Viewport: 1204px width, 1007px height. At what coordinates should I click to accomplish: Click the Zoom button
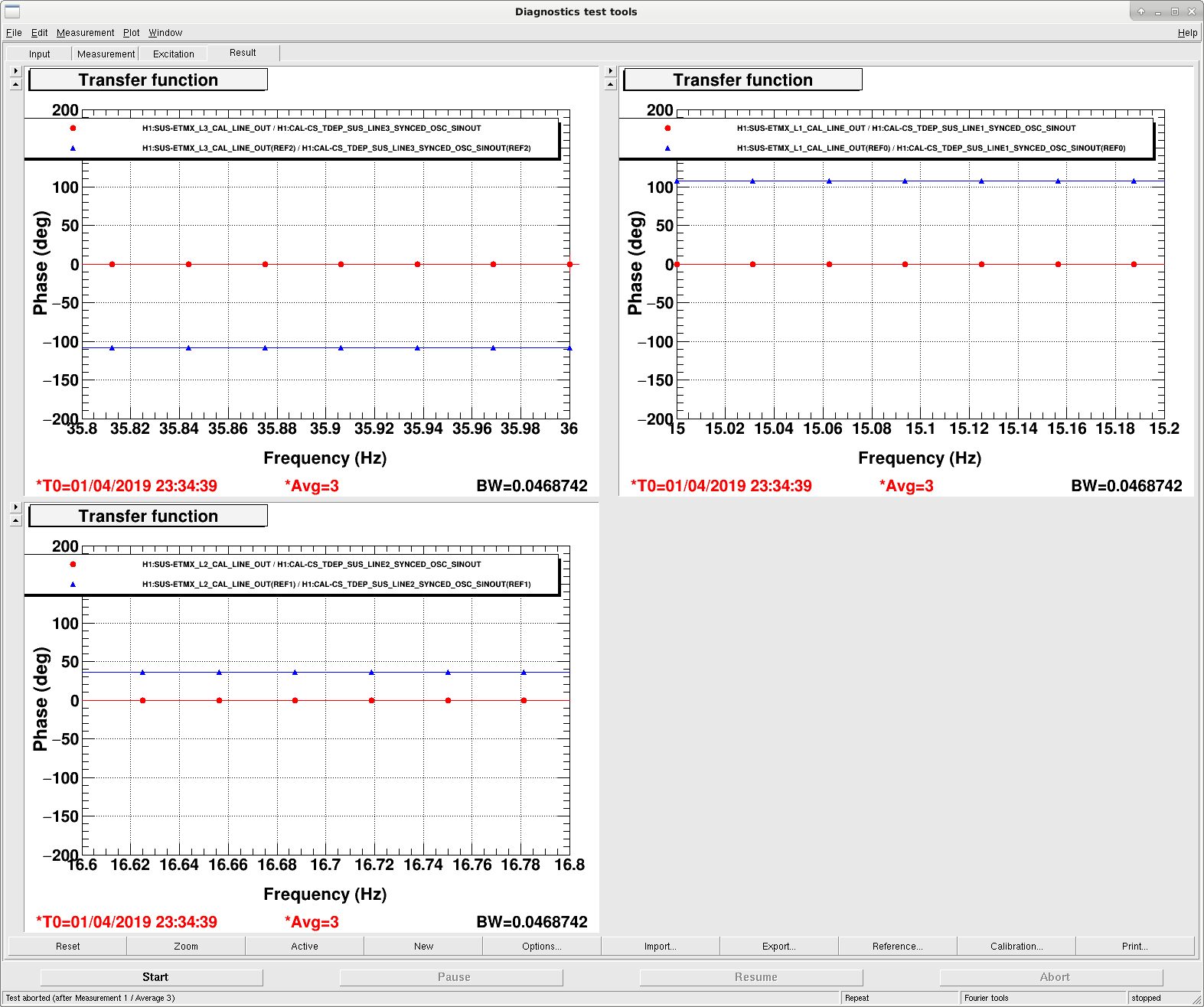(x=186, y=947)
